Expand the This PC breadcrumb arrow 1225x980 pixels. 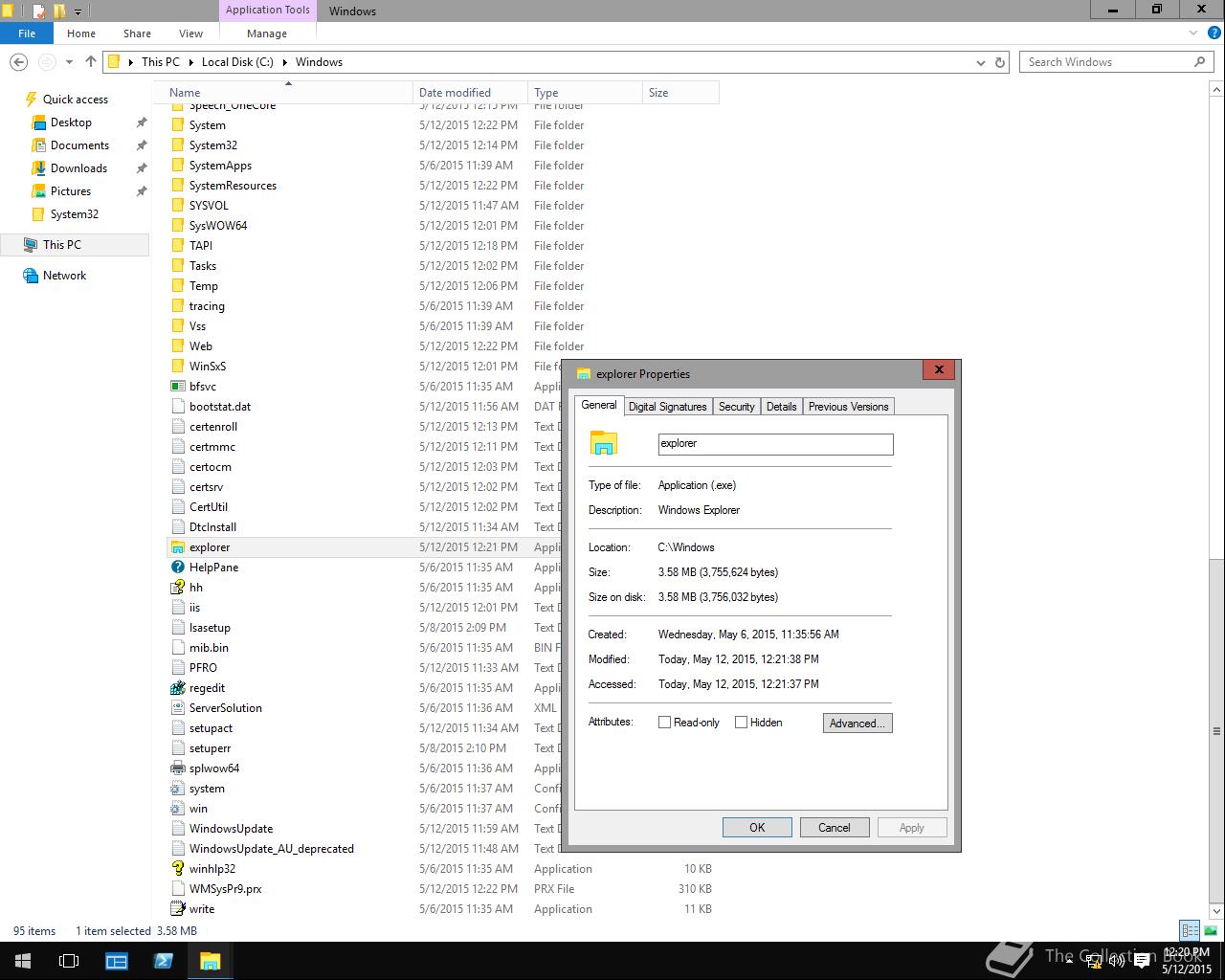189,62
